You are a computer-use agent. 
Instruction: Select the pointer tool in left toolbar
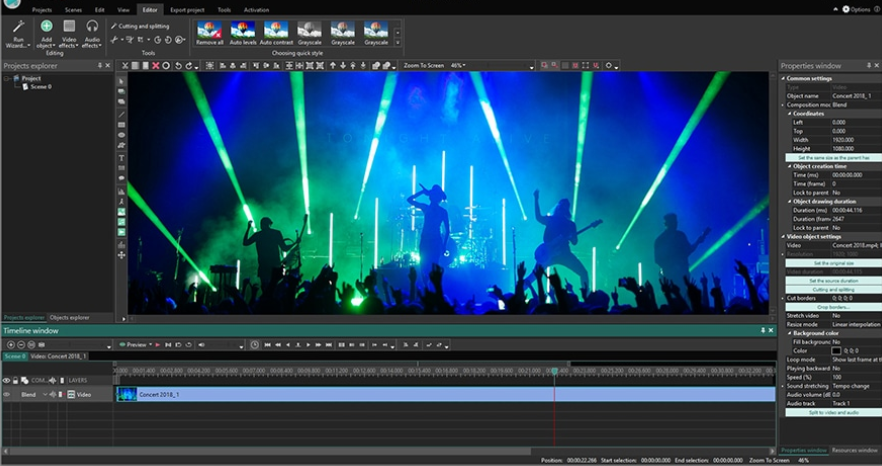121,81
